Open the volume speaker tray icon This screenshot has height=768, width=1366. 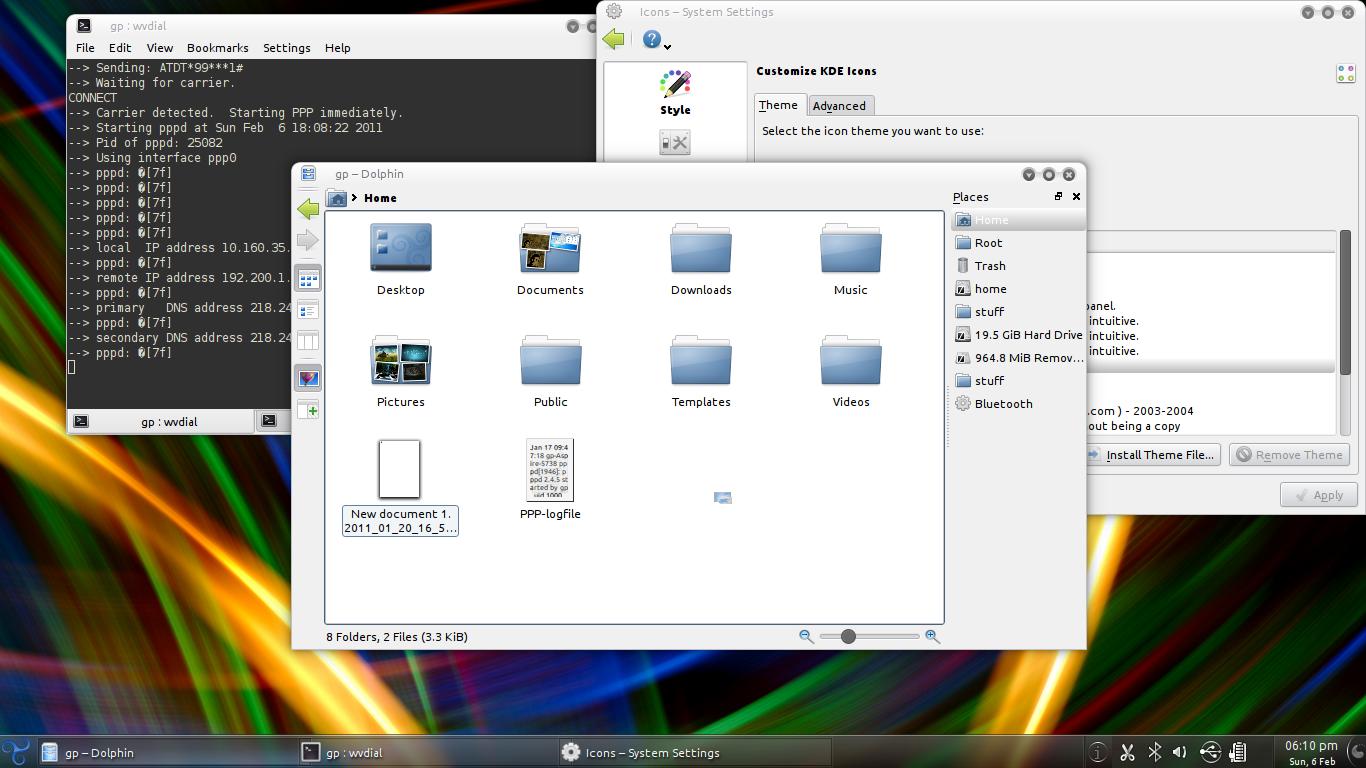point(1180,753)
